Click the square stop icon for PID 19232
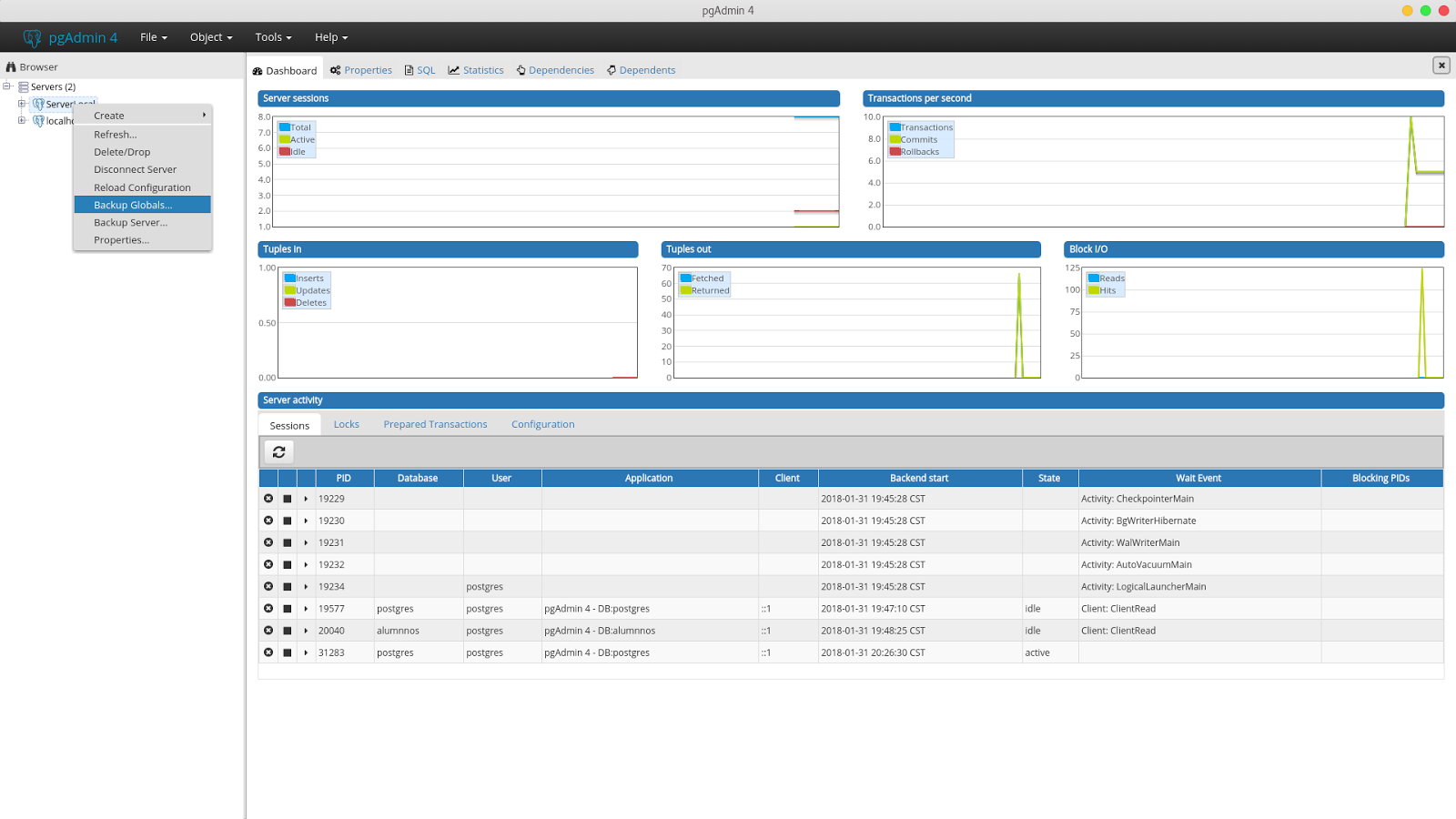This screenshot has height=819, width=1456. (x=288, y=565)
